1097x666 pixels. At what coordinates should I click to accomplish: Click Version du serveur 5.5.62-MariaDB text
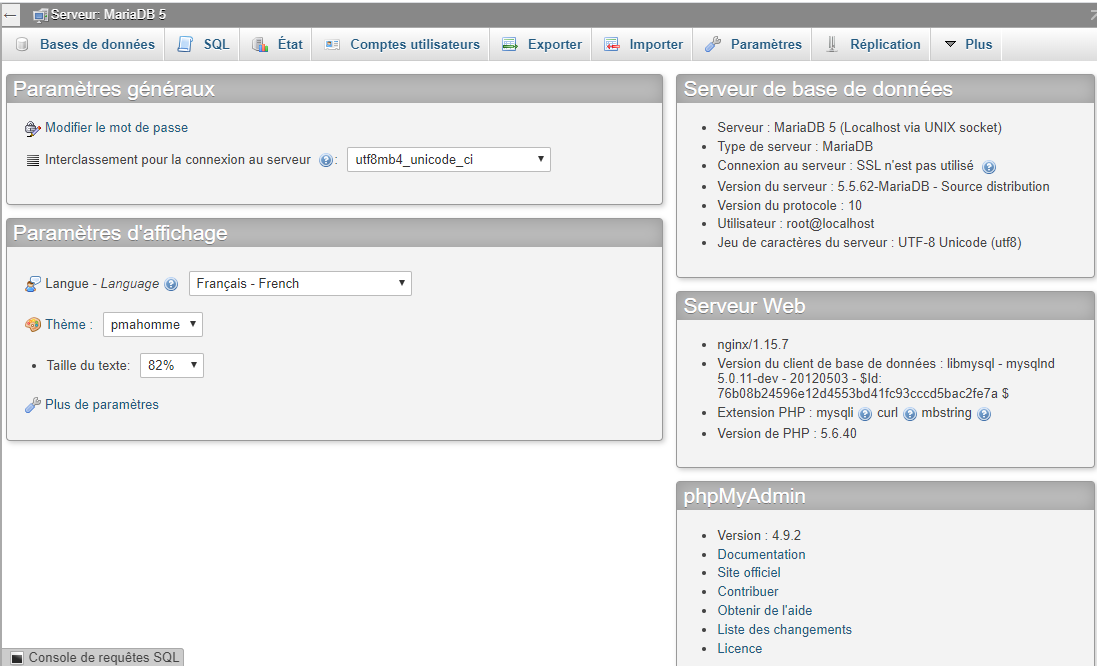(883, 186)
